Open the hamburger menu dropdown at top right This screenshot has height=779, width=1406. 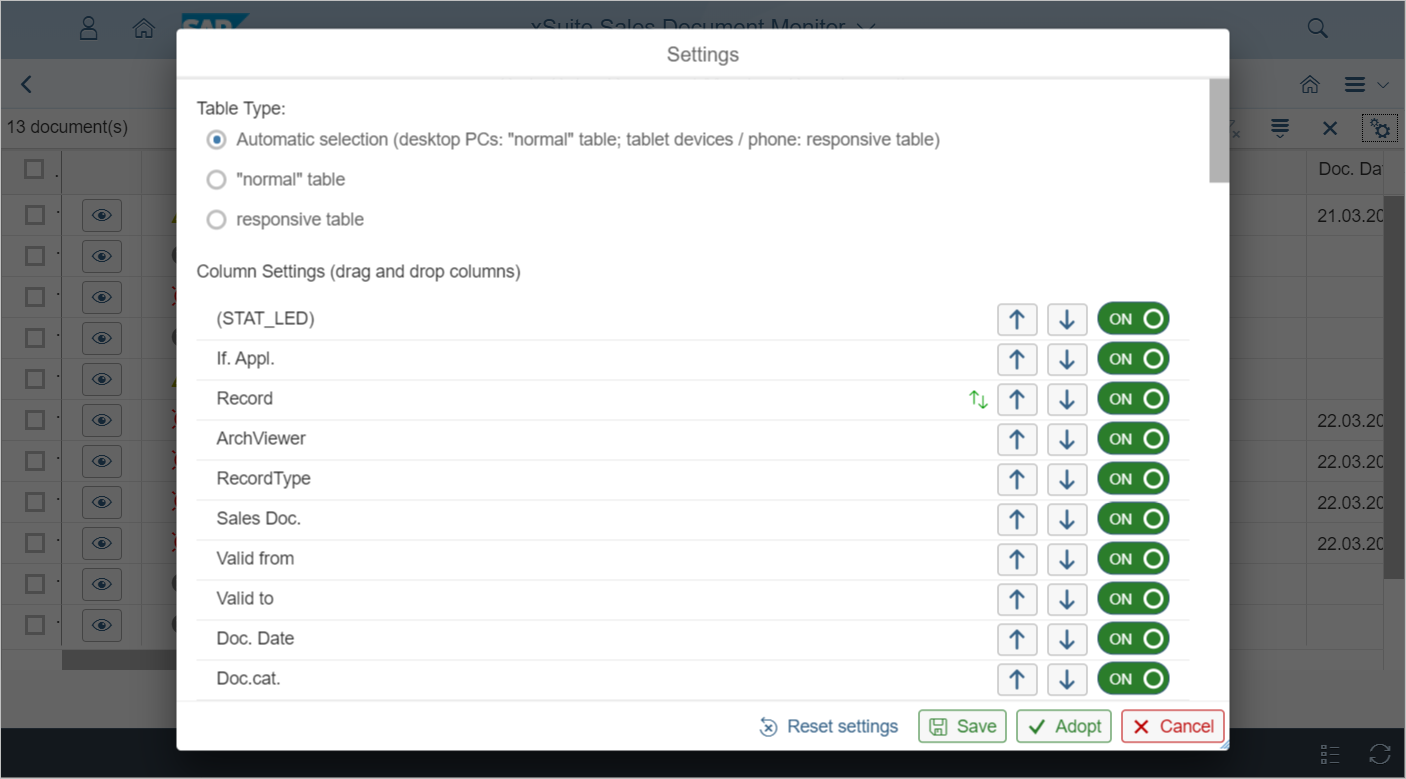[1366, 85]
